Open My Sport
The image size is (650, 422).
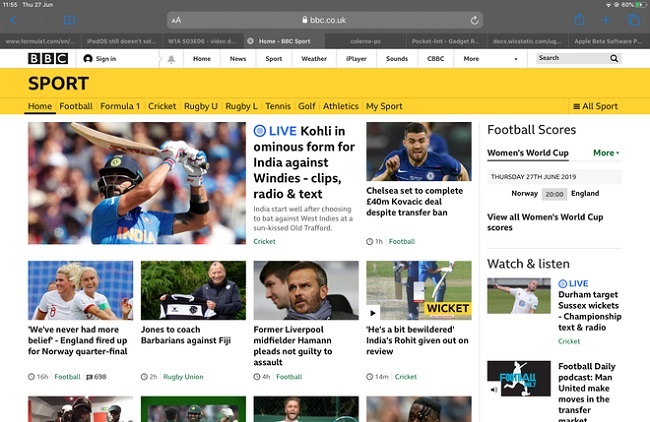click(x=384, y=106)
